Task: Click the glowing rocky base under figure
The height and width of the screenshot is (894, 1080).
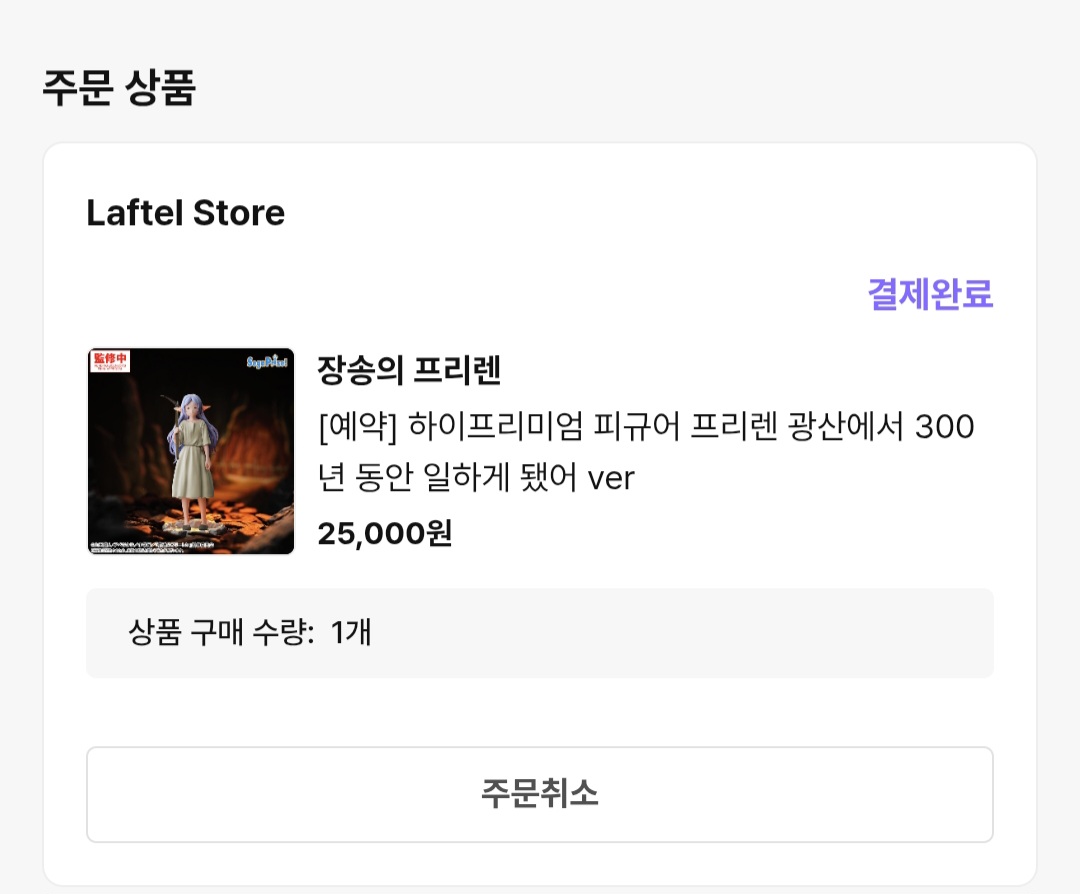Action: tap(189, 528)
